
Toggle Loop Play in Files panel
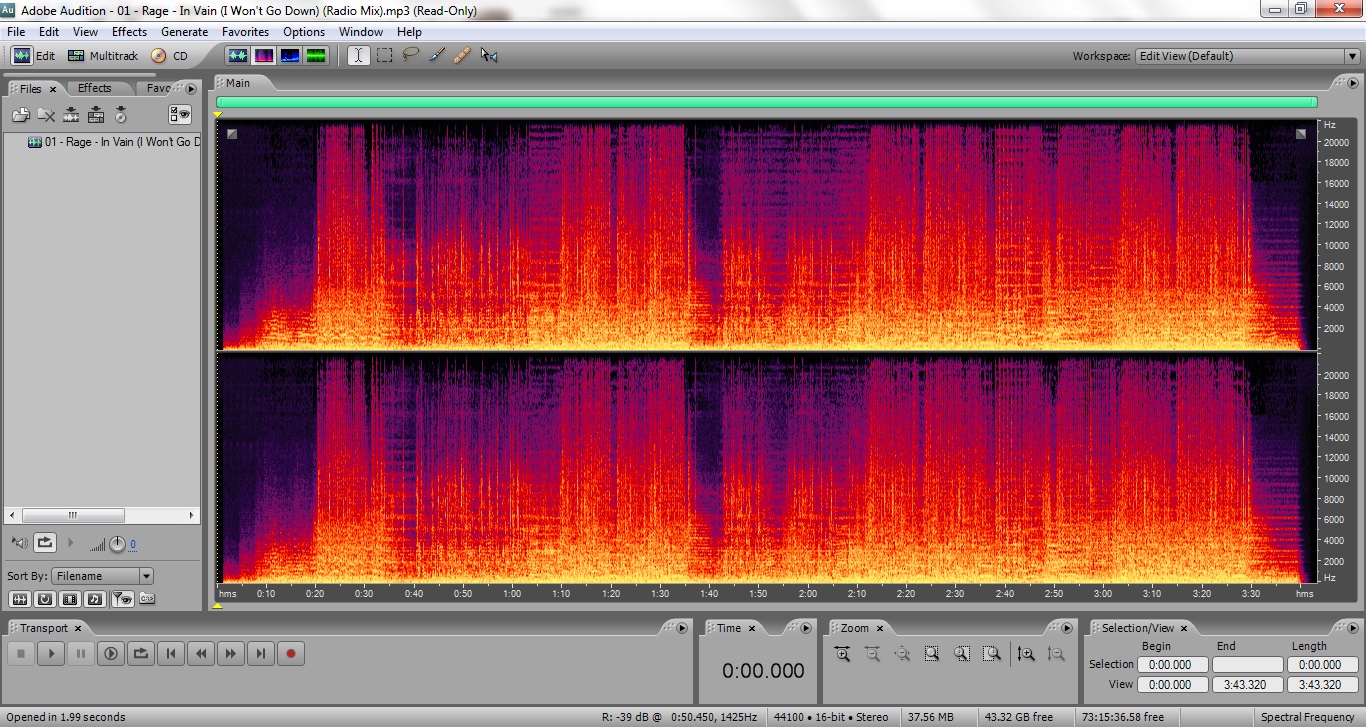[x=45, y=543]
